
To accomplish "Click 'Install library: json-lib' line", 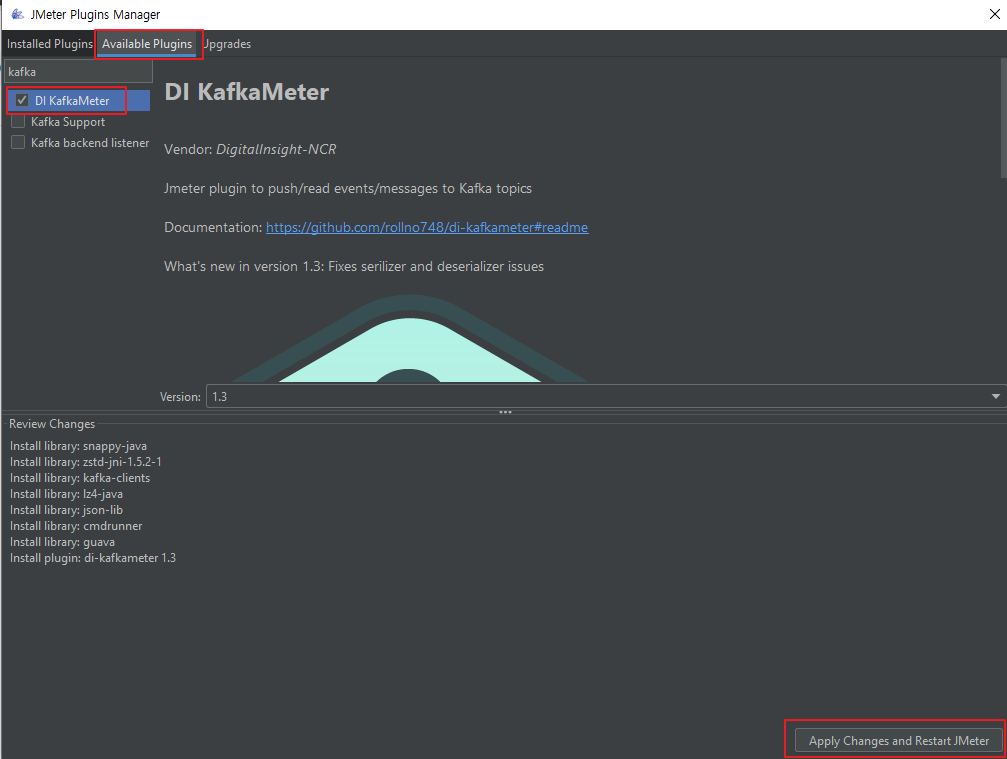I will 66,510.
